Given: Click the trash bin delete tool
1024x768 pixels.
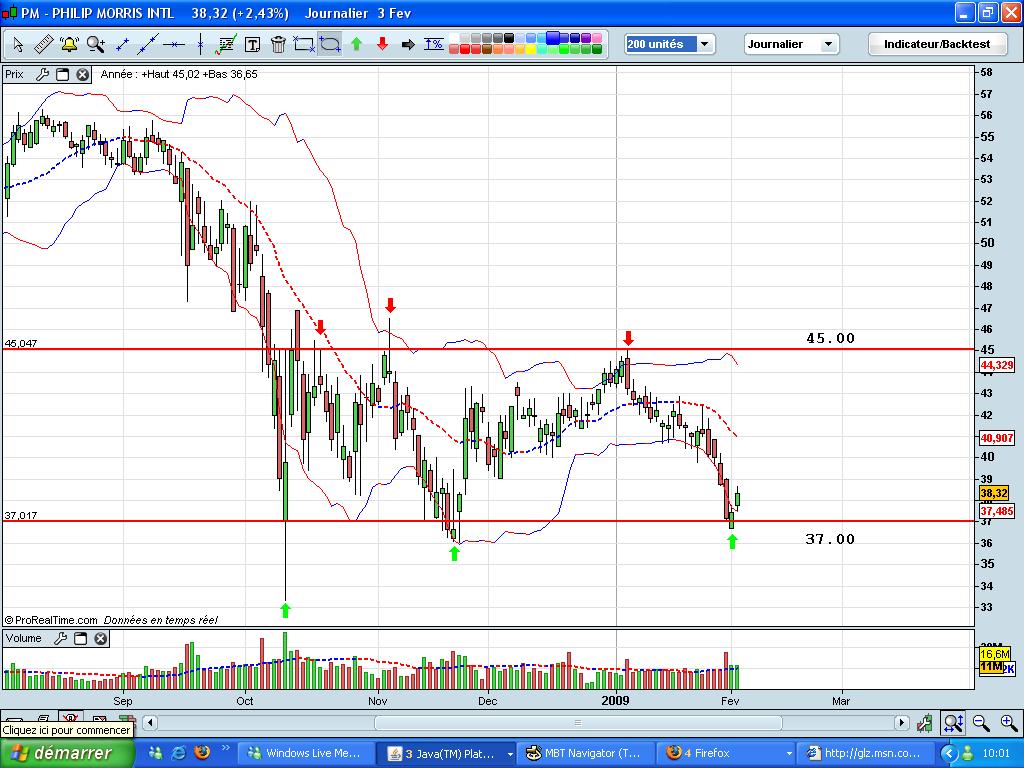Looking at the screenshot, I should pos(278,44).
